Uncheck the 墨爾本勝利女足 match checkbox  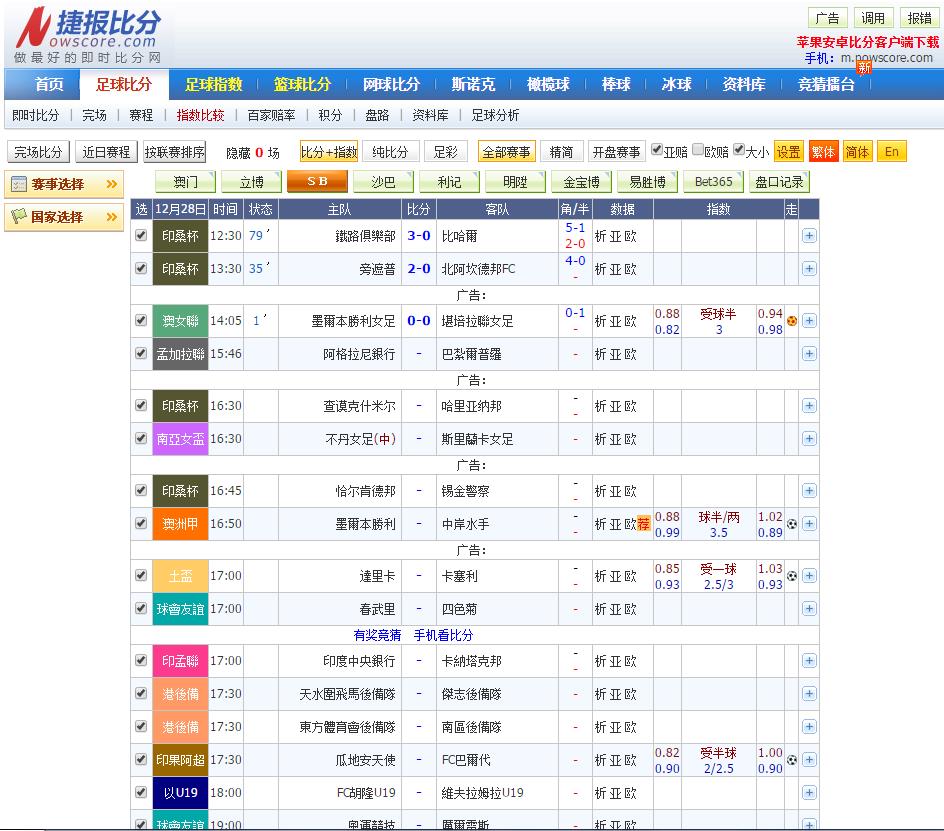pyautogui.click(x=141, y=320)
